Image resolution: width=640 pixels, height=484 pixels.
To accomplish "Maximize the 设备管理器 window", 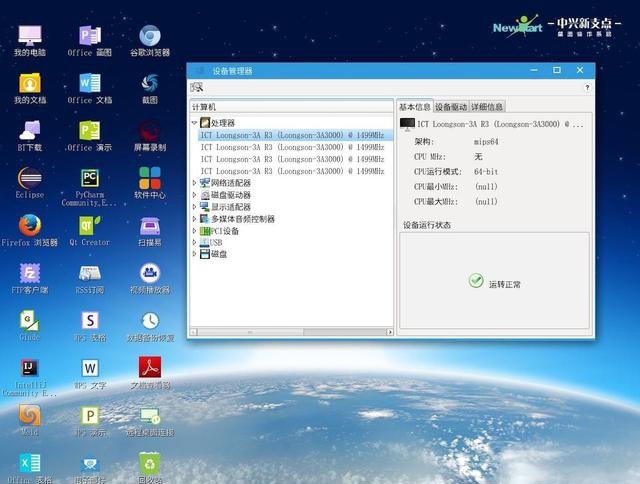I will [557, 70].
